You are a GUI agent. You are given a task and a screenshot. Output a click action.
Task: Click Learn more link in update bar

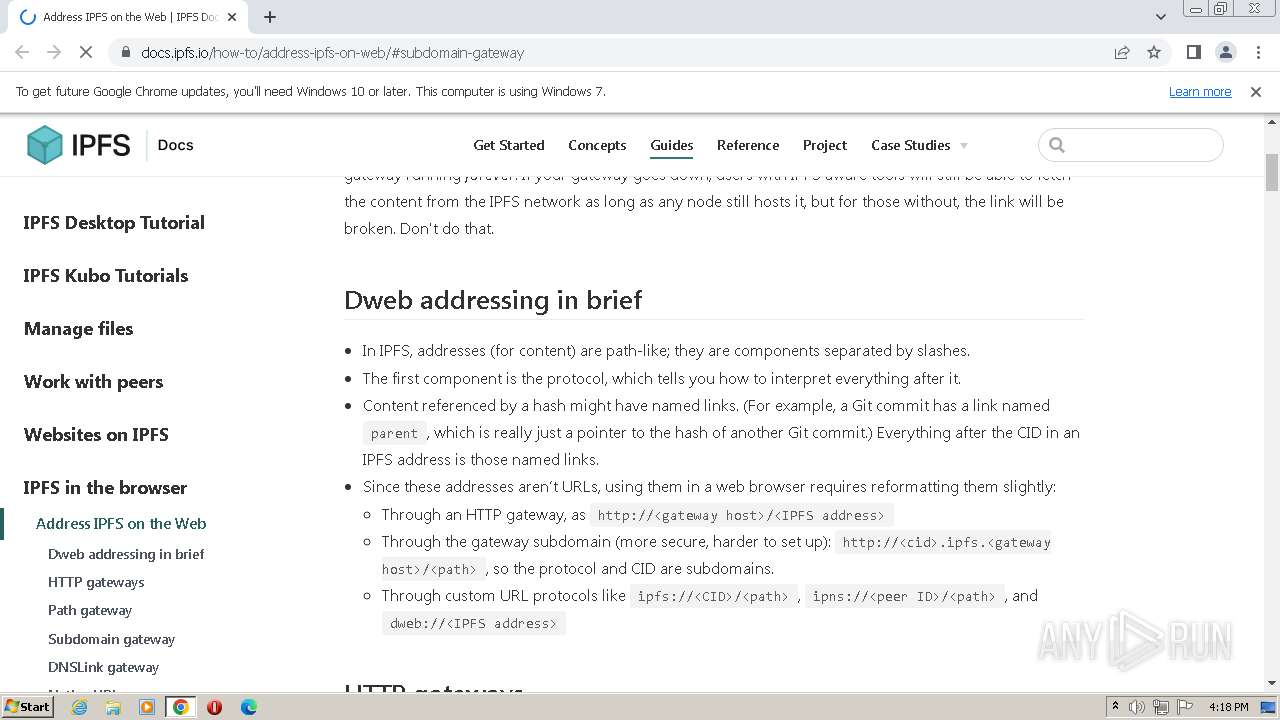tap(1200, 92)
